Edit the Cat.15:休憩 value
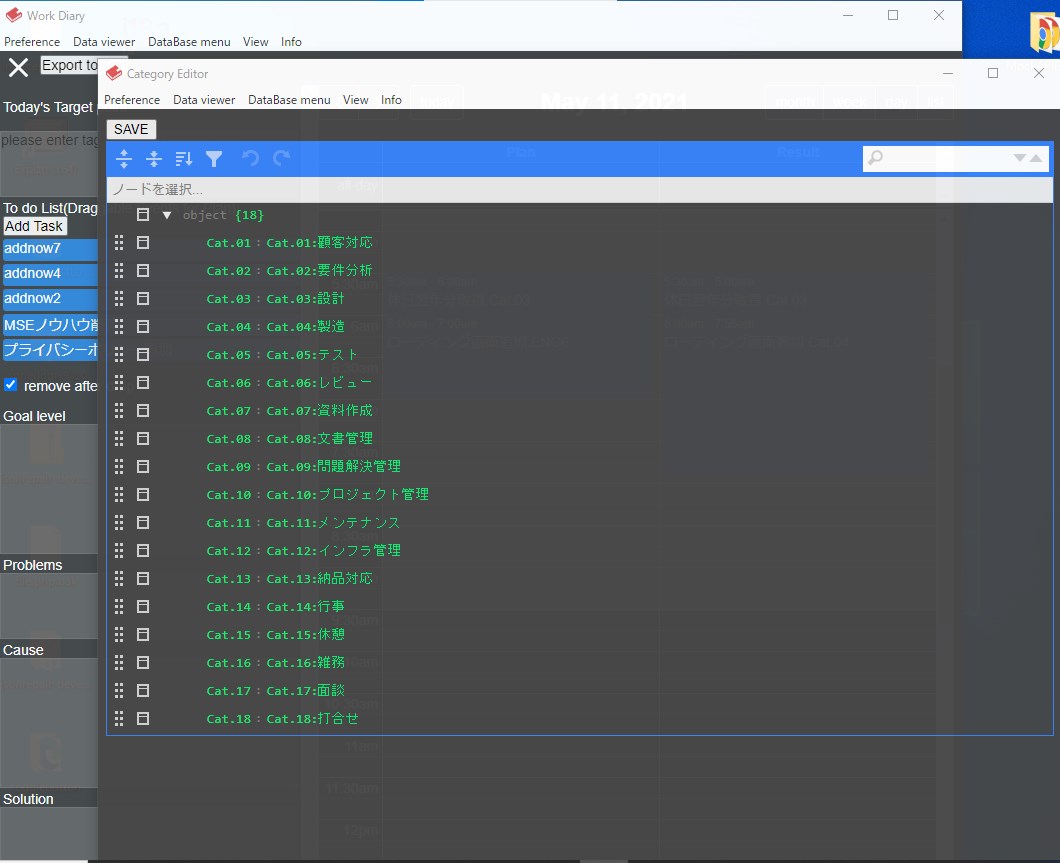Viewport: 1060px width, 863px height. pyautogui.click(x=306, y=635)
